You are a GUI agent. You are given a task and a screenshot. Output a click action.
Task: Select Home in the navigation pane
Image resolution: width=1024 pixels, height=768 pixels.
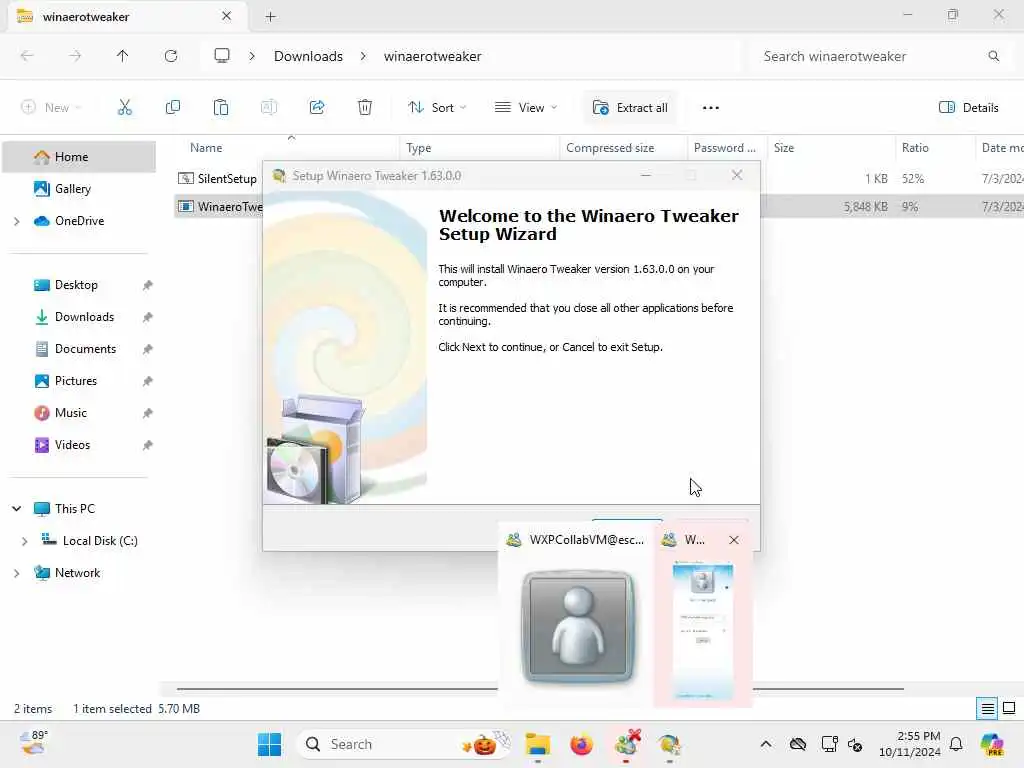pyautogui.click(x=78, y=157)
